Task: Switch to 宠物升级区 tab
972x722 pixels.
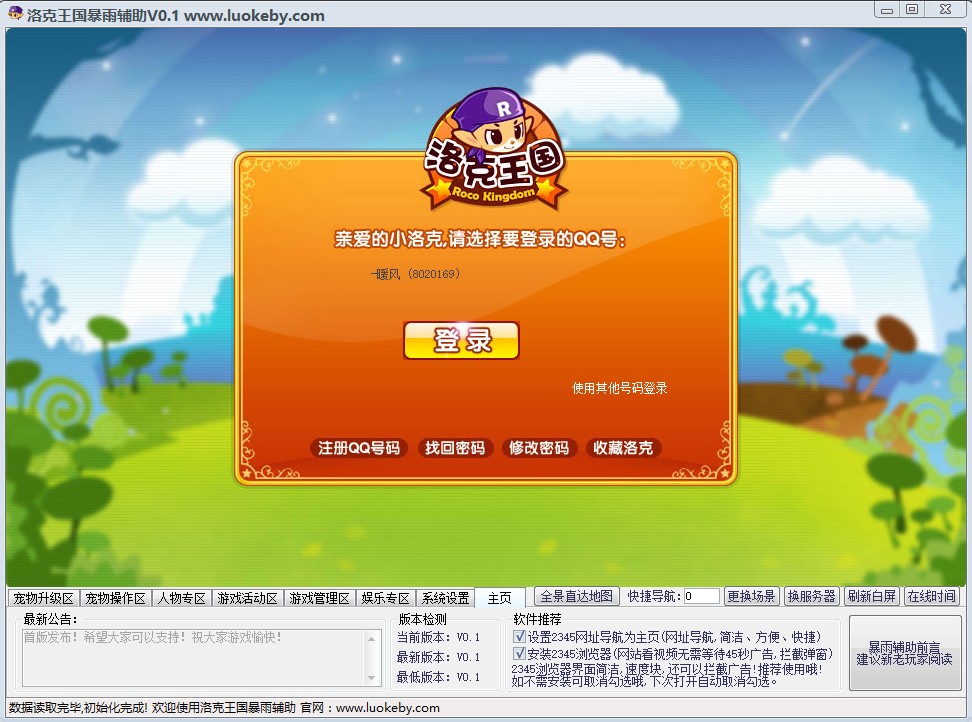Action: [43, 598]
